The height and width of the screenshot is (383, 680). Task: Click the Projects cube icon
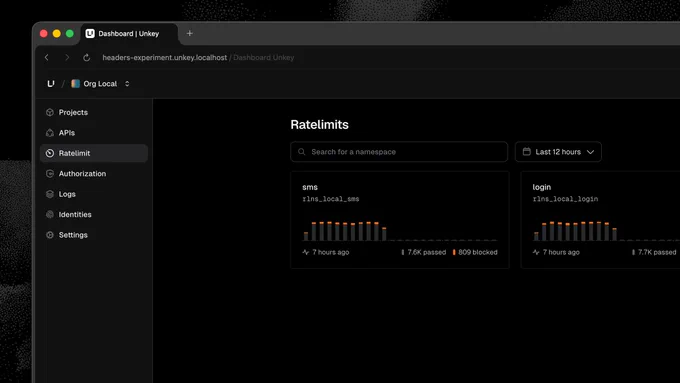(x=50, y=112)
